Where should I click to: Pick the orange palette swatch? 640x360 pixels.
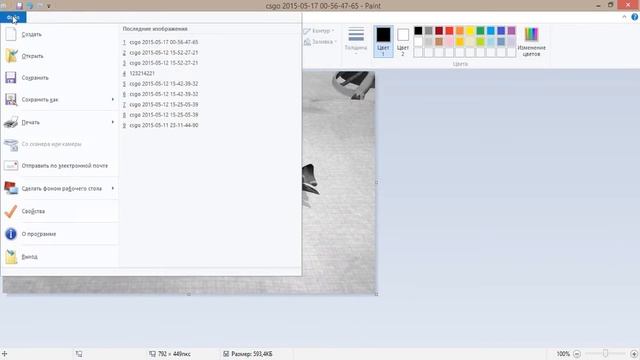point(460,31)
